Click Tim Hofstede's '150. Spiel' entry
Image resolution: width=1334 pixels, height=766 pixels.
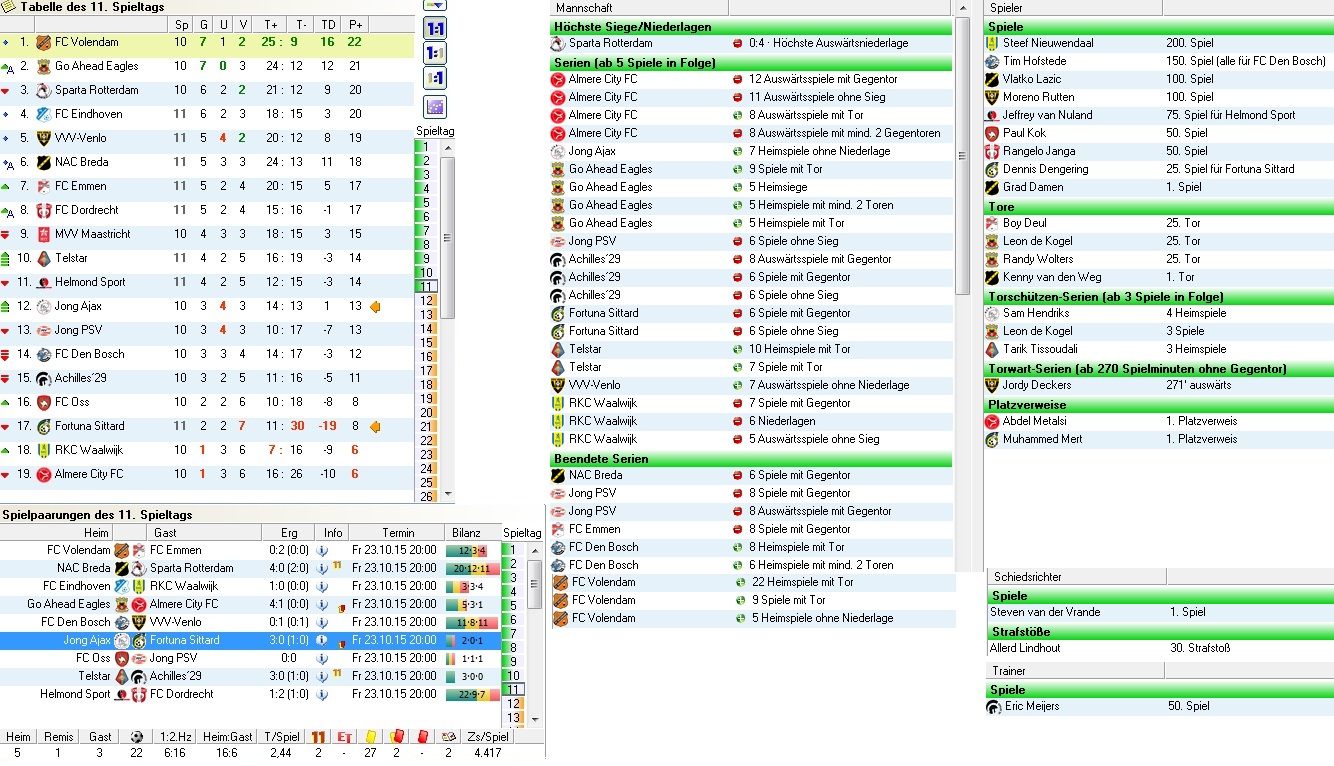1246,61
